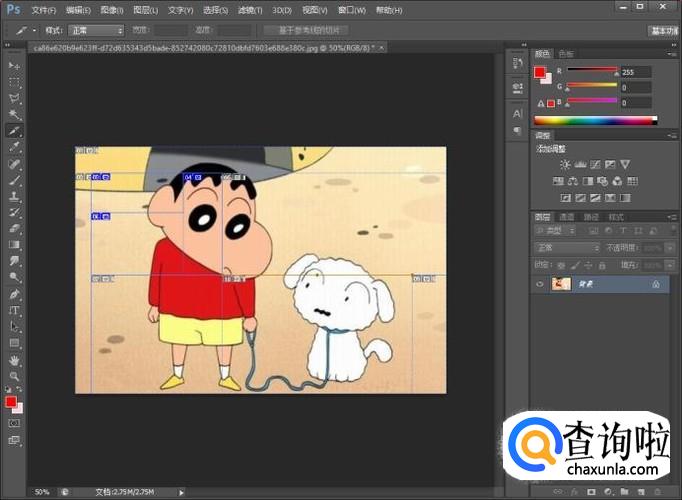
Task: Open the layer blend mode 正常 dropdown
Action: pos(567,248)
